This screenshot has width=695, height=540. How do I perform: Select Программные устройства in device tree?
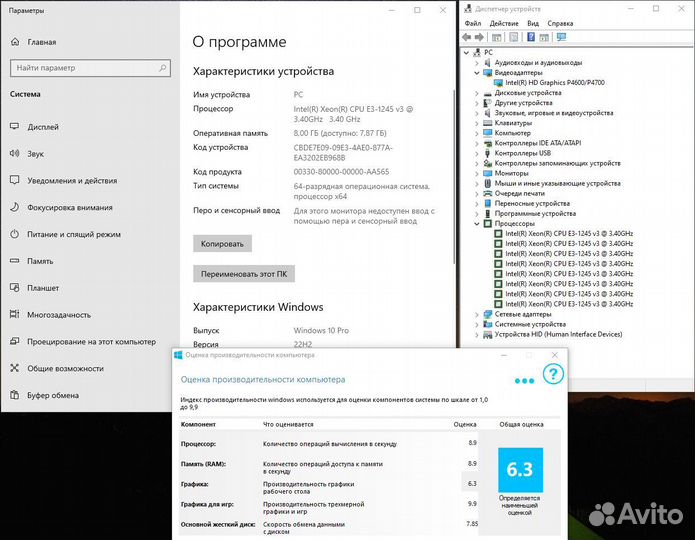tap(535, 214)
